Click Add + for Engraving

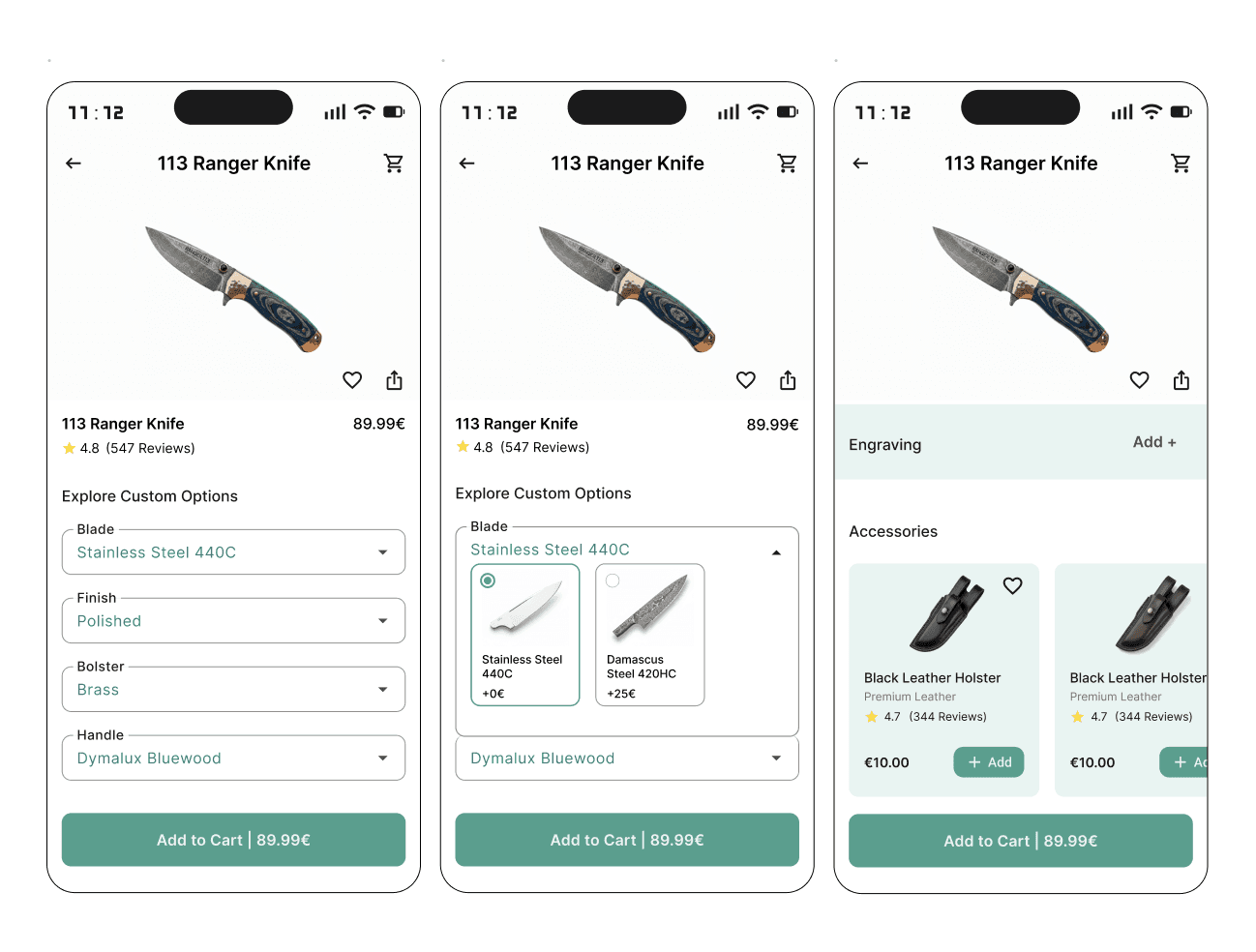1154,442
